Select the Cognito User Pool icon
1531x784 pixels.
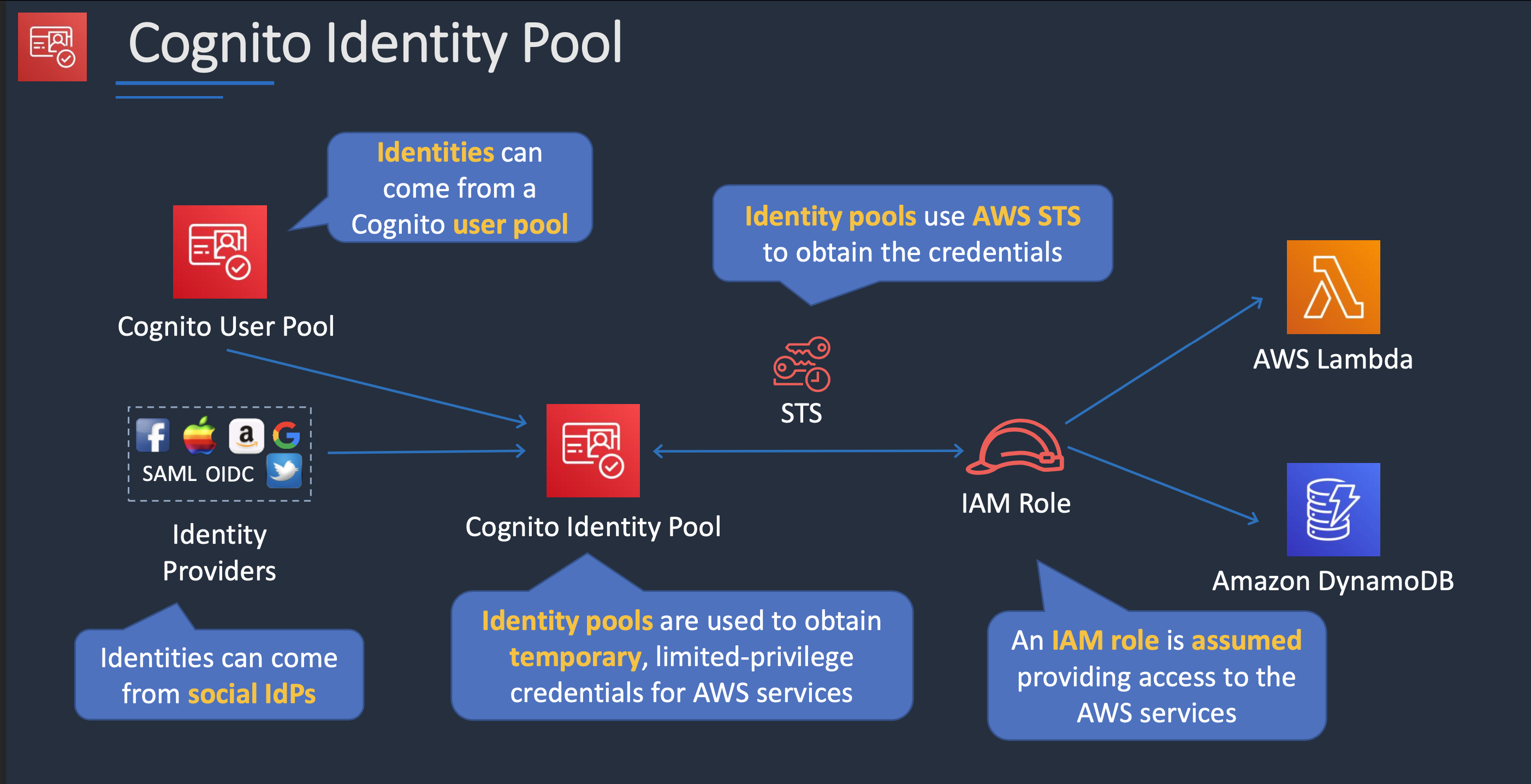(x=219, y=252)
